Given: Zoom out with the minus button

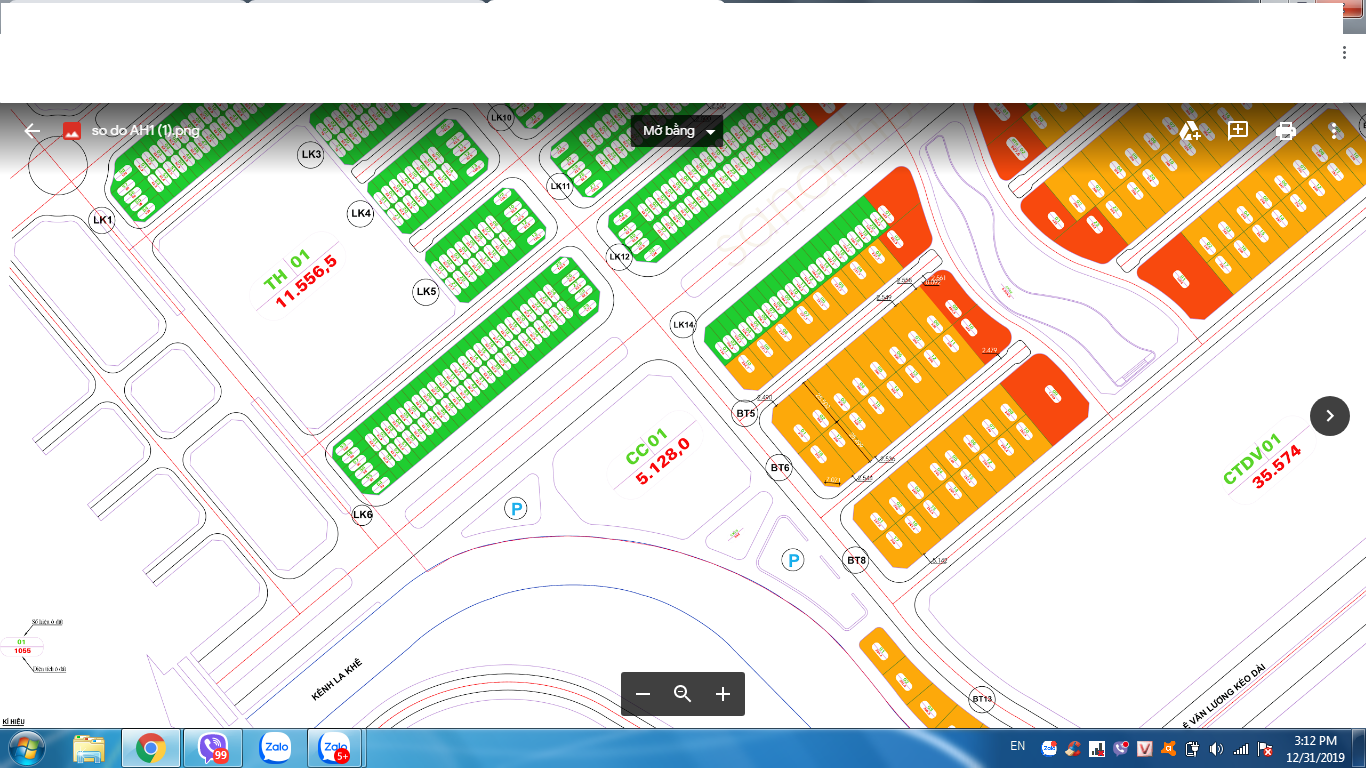Looking at the screenshot, I should pyautogui.click(x=643, y=694).
